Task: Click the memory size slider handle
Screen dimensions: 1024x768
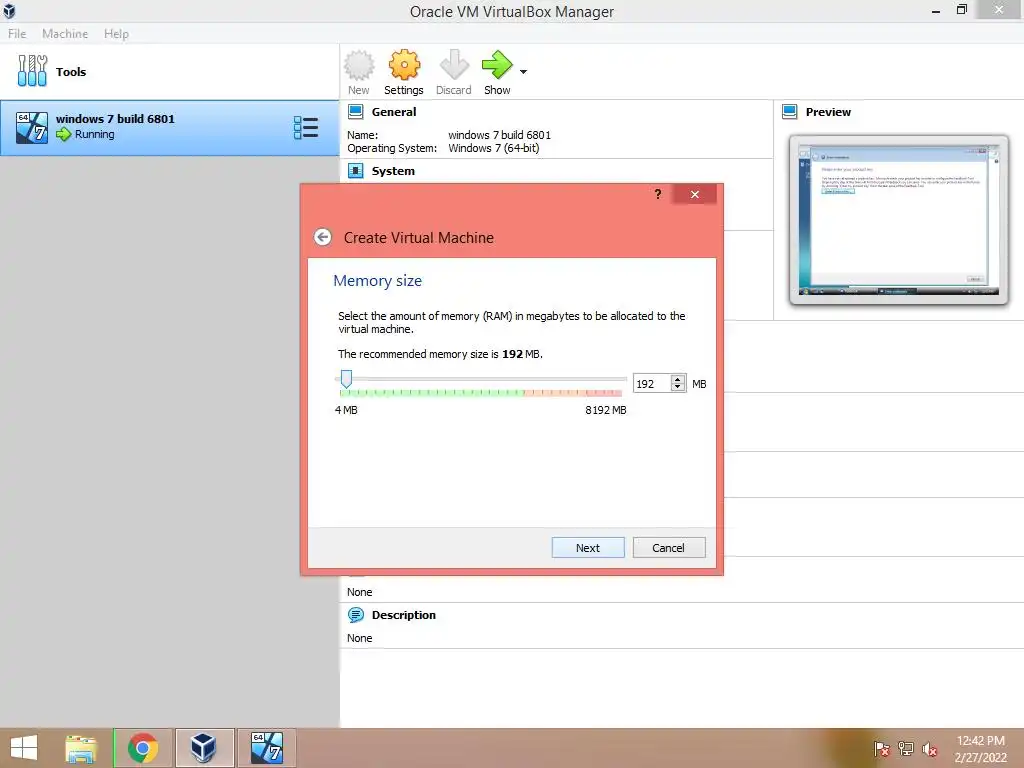Action: click(347, 379)
